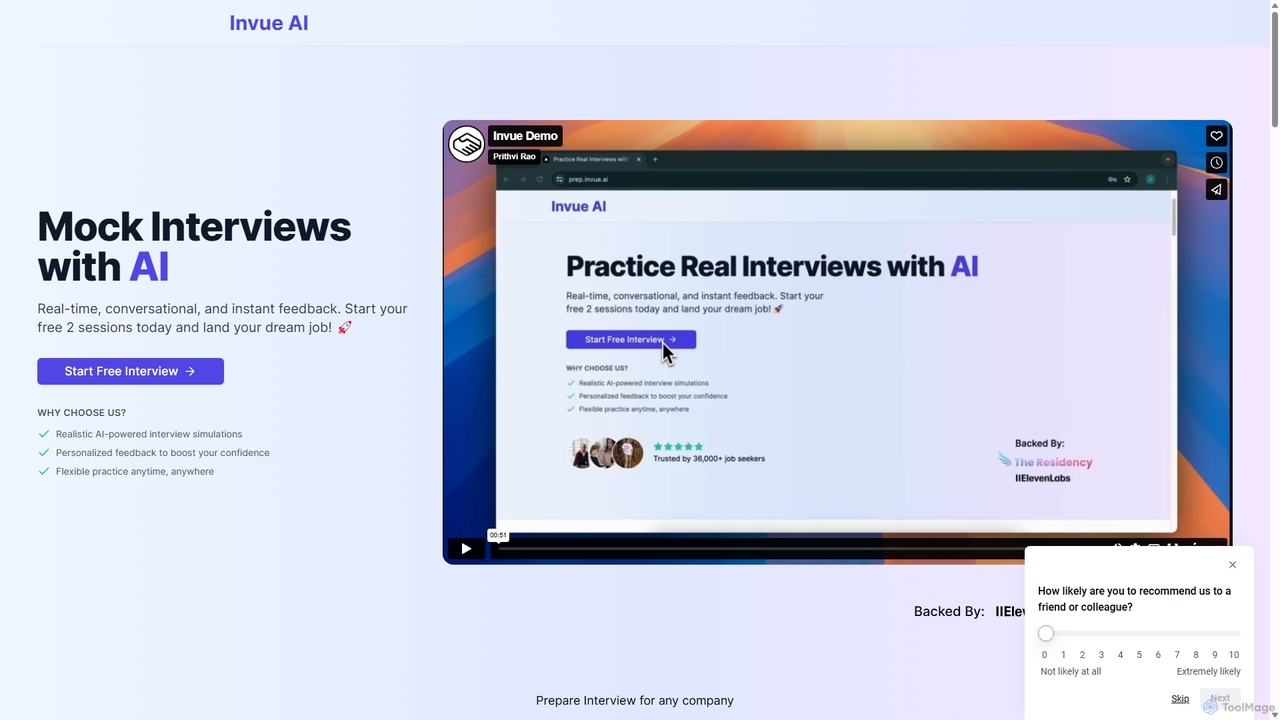Click "Personalized feedback to boost your confidence" text
This screenshot has width=1280, height=720.
click(162, 453)
